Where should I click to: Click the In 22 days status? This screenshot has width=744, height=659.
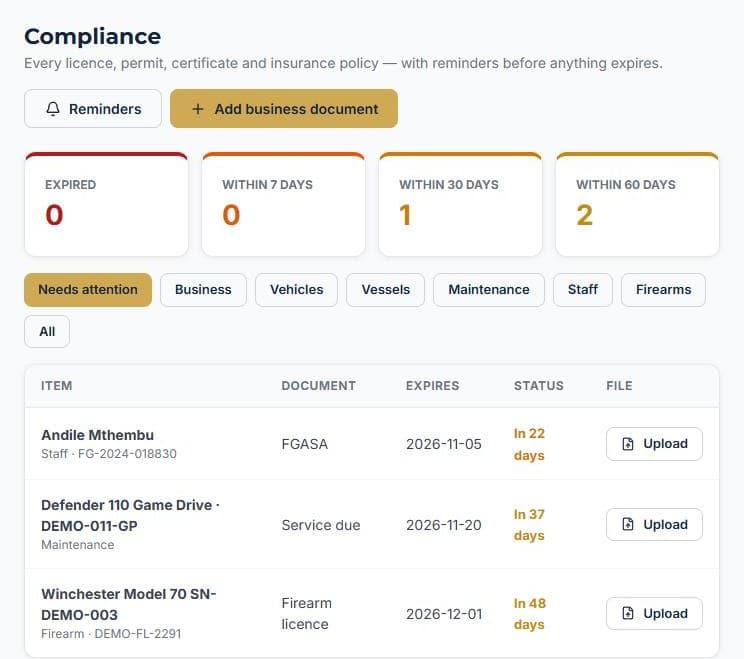(x=529, y=444)
